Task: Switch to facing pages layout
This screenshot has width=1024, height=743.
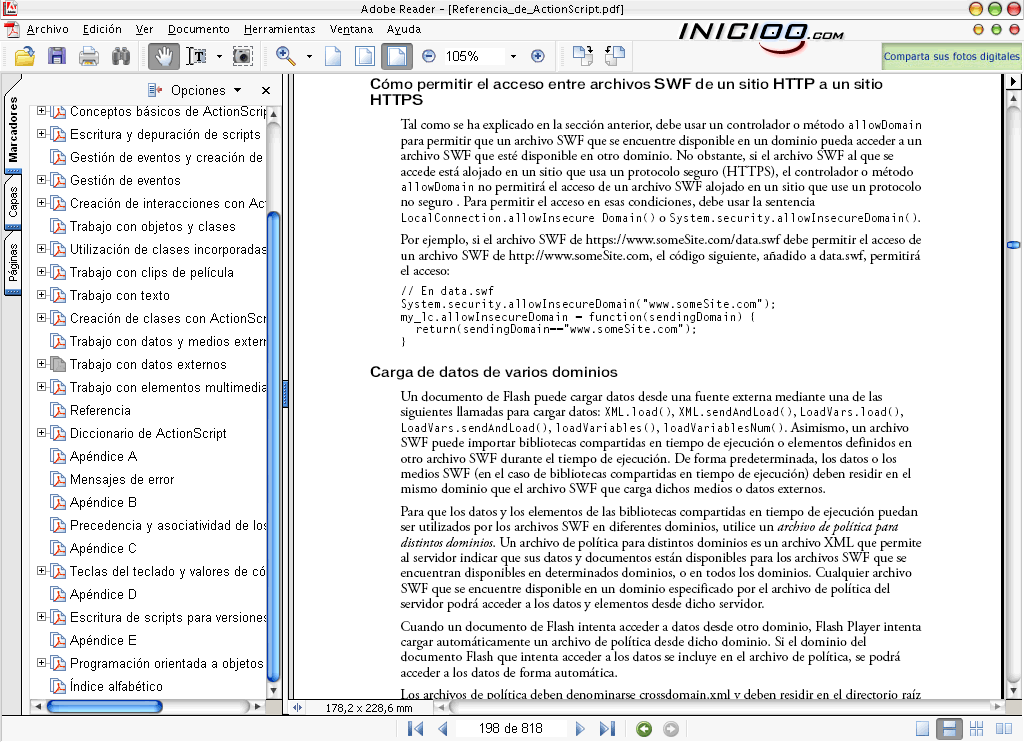Action: click(x=1003, y=729)
